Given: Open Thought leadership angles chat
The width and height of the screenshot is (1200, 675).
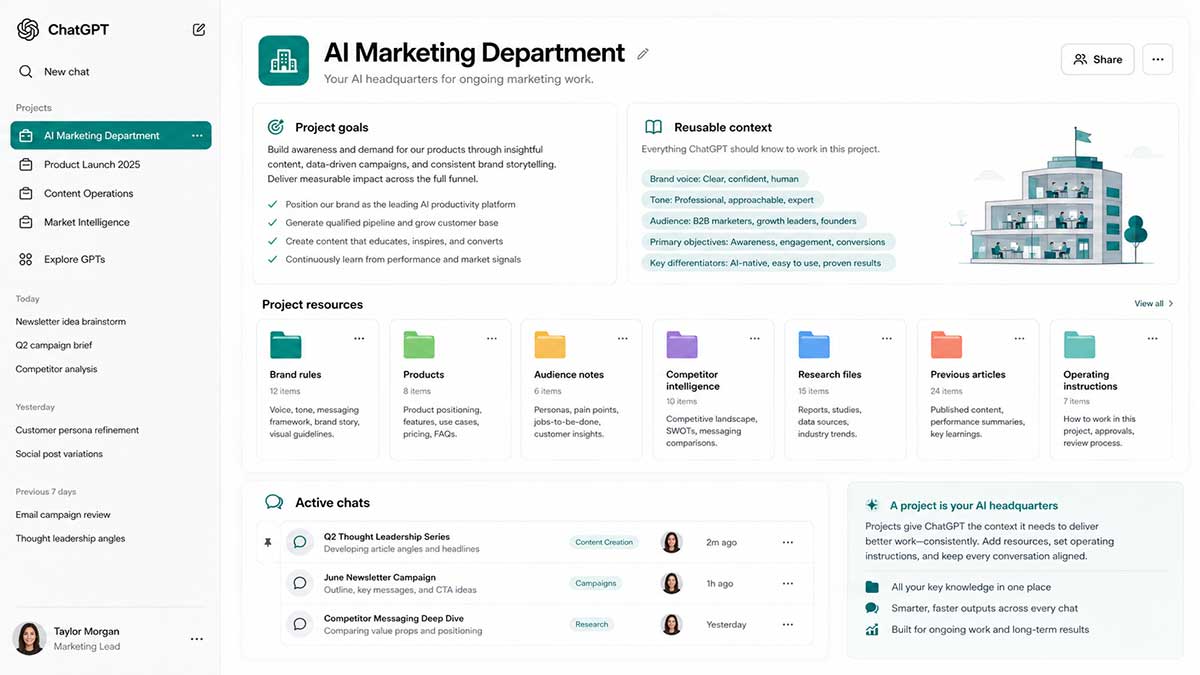Looking at the screenshot, I should pyautogui.click(x=71, y=538).
